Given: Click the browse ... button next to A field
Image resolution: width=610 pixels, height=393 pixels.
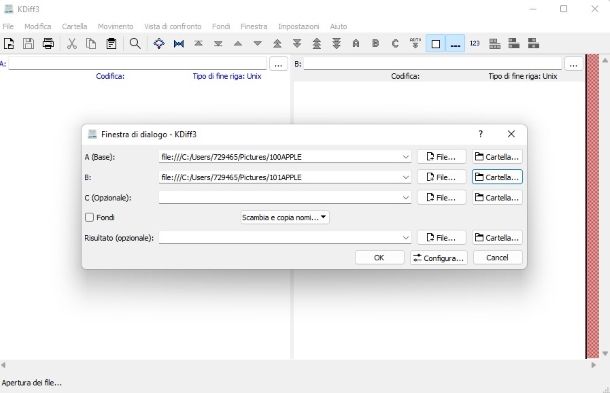Looking at the screenshot, I should 278,64.
